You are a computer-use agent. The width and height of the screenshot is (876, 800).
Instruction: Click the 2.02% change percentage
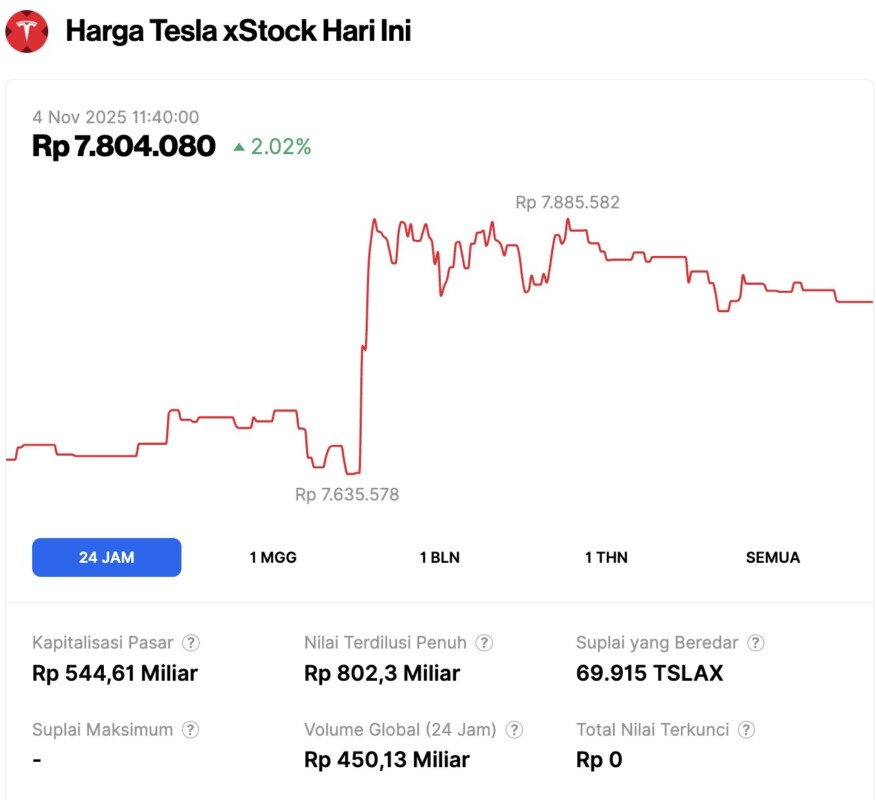[x=281, y=147]
